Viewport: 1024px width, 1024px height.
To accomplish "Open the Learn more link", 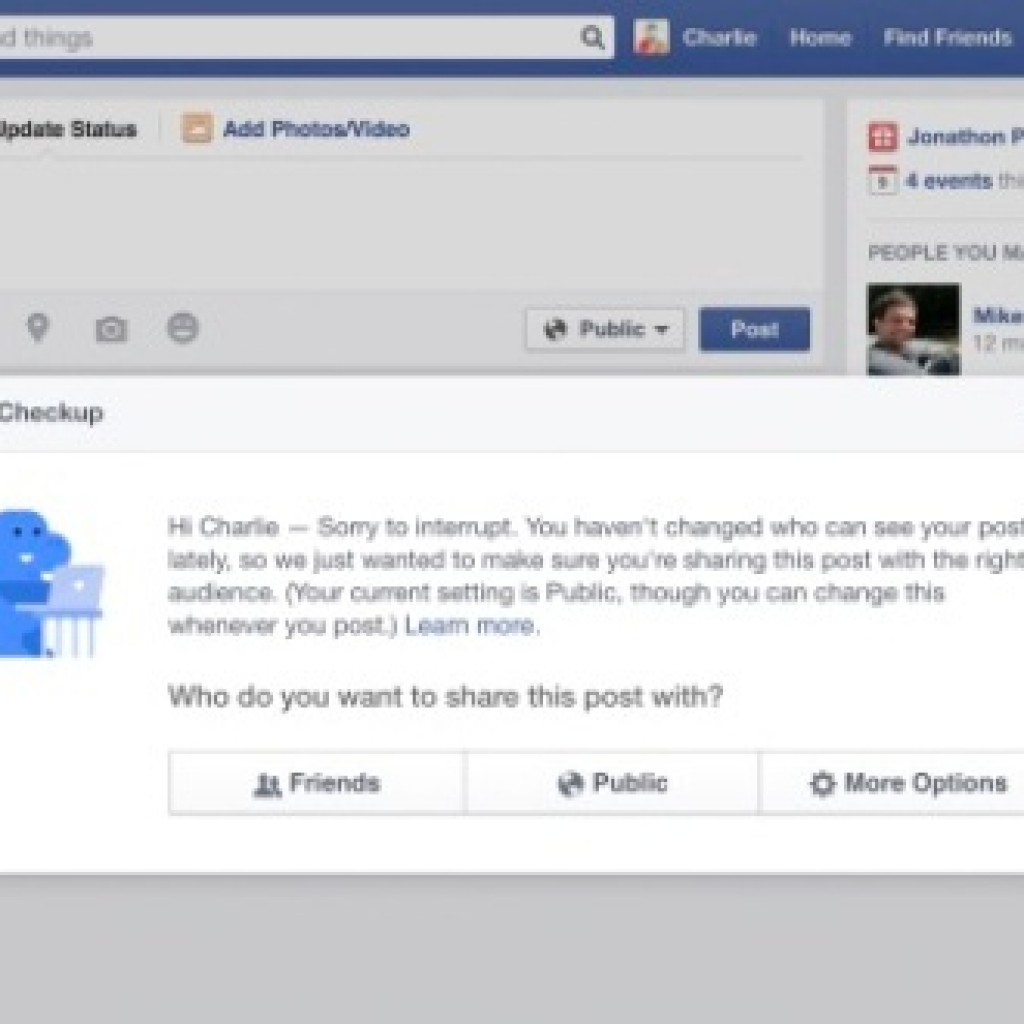I will [x=470, y=625].
